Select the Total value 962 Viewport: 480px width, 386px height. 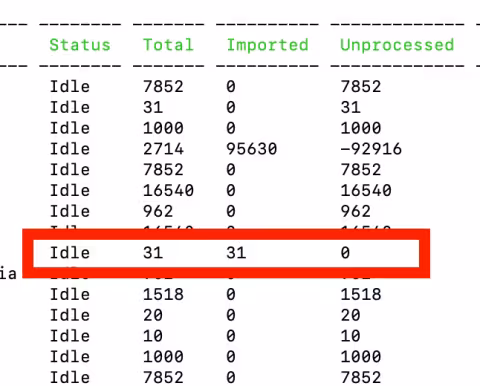point(158,211)
